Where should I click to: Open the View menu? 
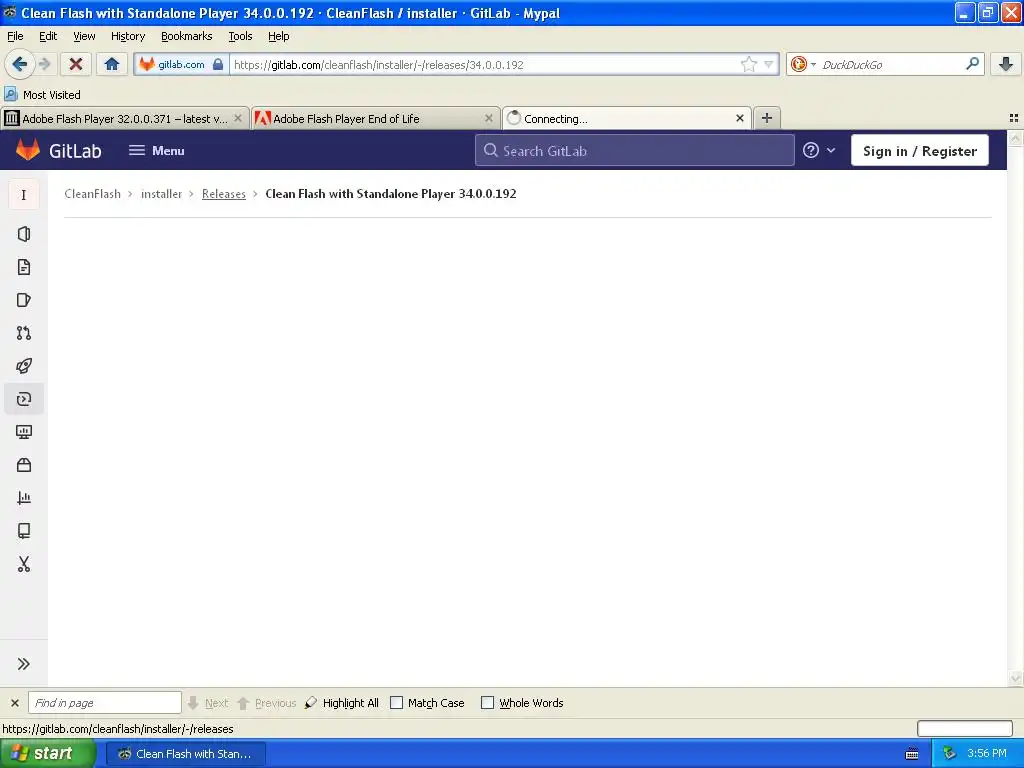[x=84, y=36]
